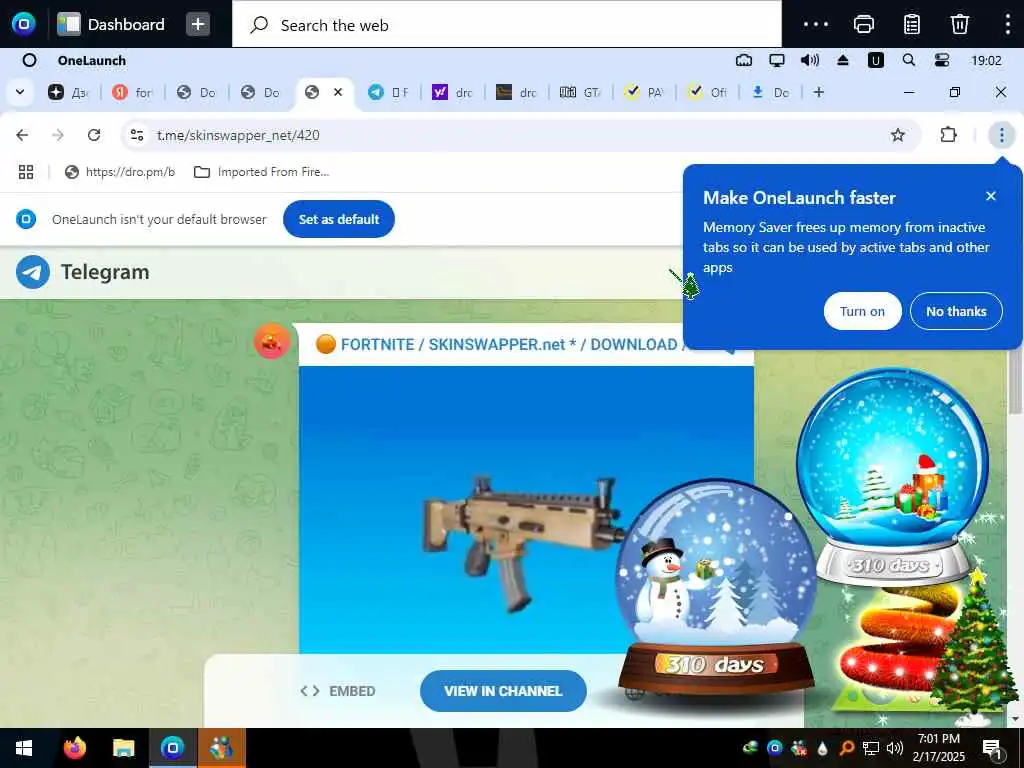Screen dimensions: 1024x768
Task: Click the orange-highlighted taskbar app icon
Action: tap(221, 748)
